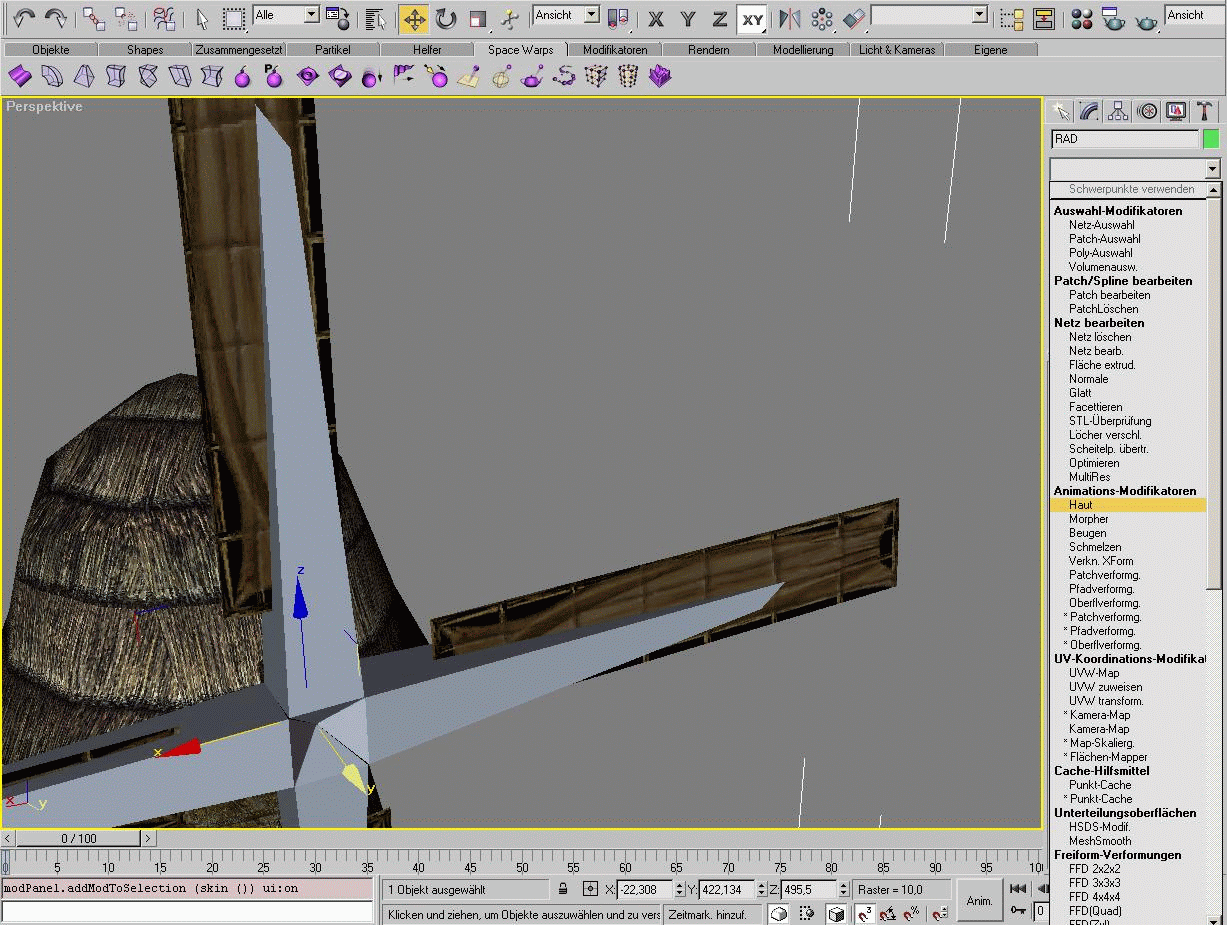This screenshot has width=1227, height=925.
Task: Open the Motion panel wheel icon
Action: pyautogui.click(x=1147, y=111)
